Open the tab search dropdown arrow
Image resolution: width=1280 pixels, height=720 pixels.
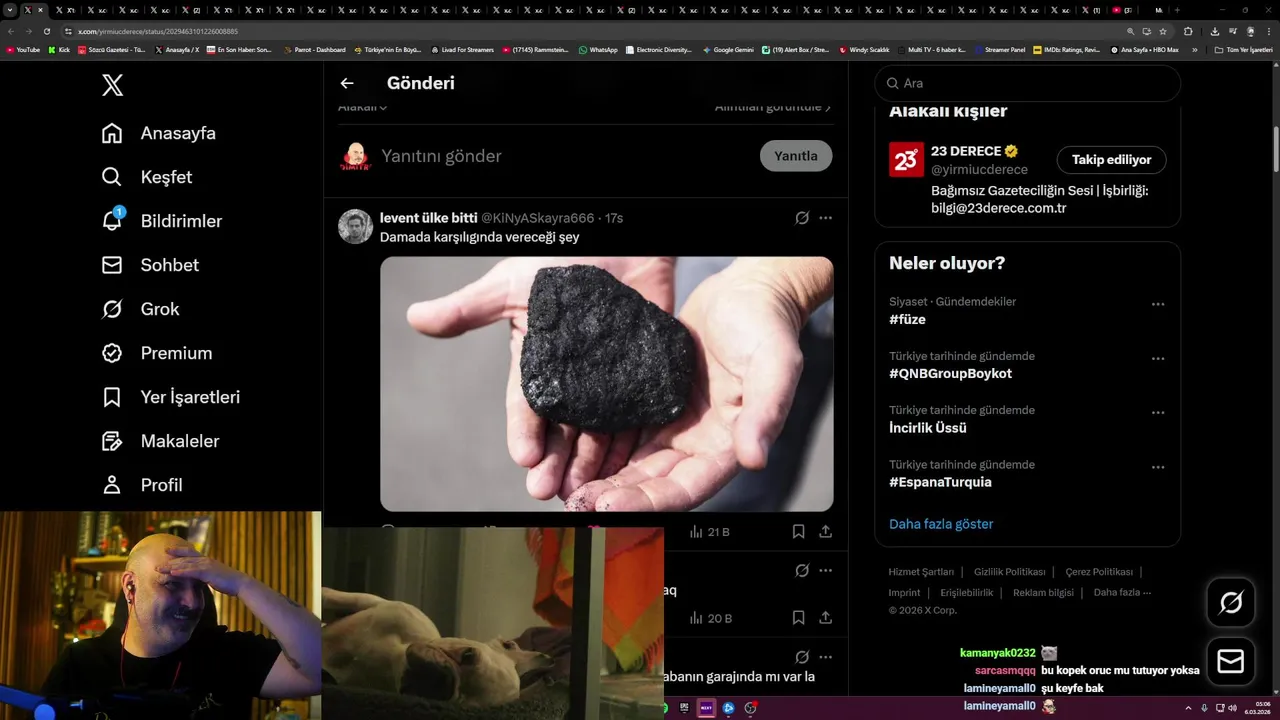tap(10, 10)
